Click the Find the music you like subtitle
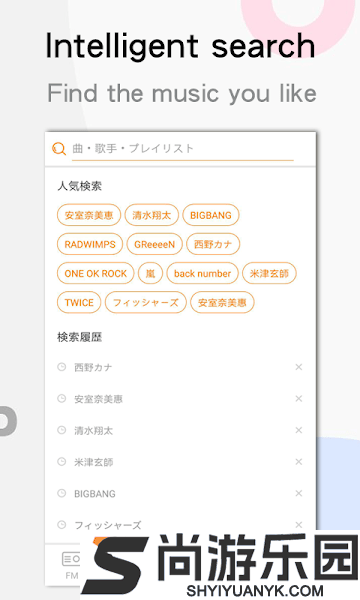The width and height of the screenshot is (360, 600). click(x=182, y=94)
